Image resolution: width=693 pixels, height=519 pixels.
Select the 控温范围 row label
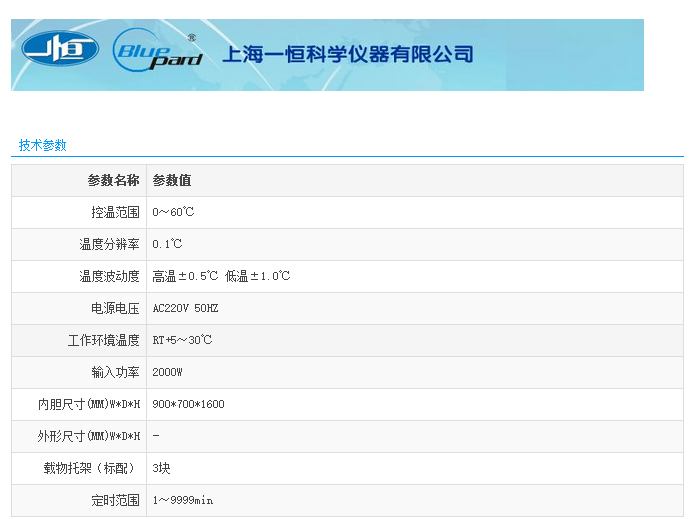pos(115,213)
